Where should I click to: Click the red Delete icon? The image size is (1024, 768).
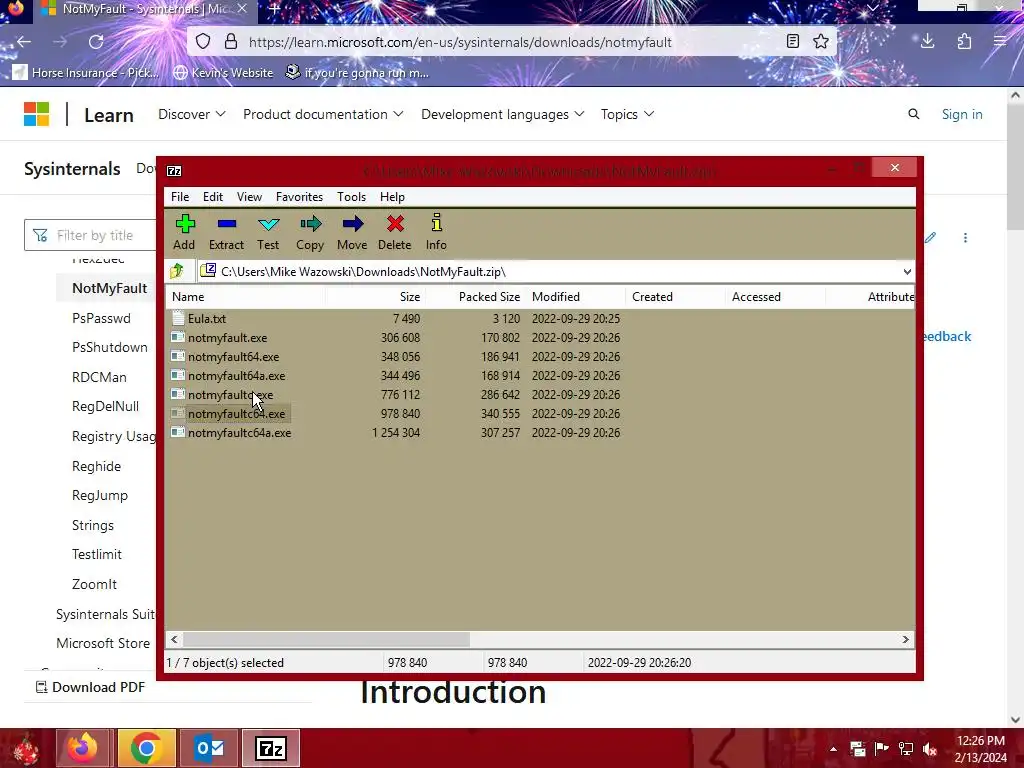(x=394, y=232)
